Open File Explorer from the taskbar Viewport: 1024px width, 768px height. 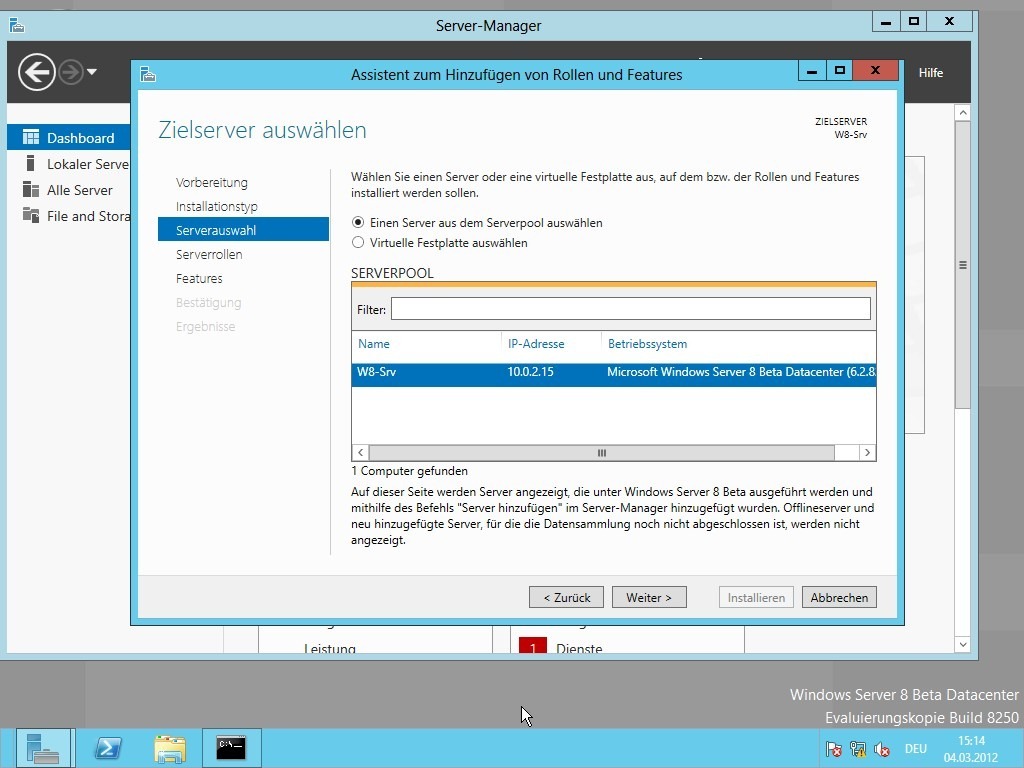coord(170,748)
